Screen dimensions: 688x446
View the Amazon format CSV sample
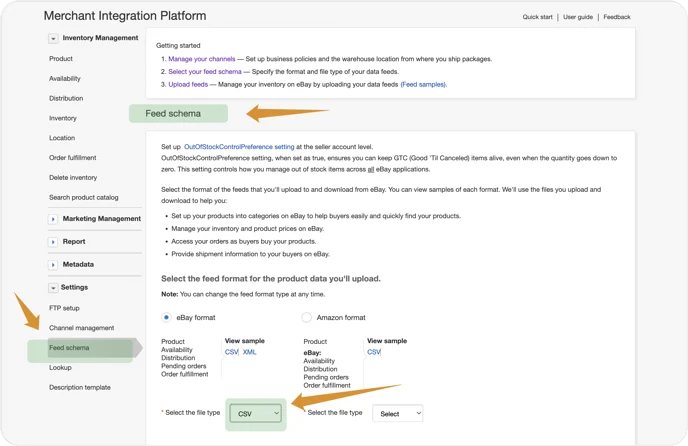[x=374, y=352]
